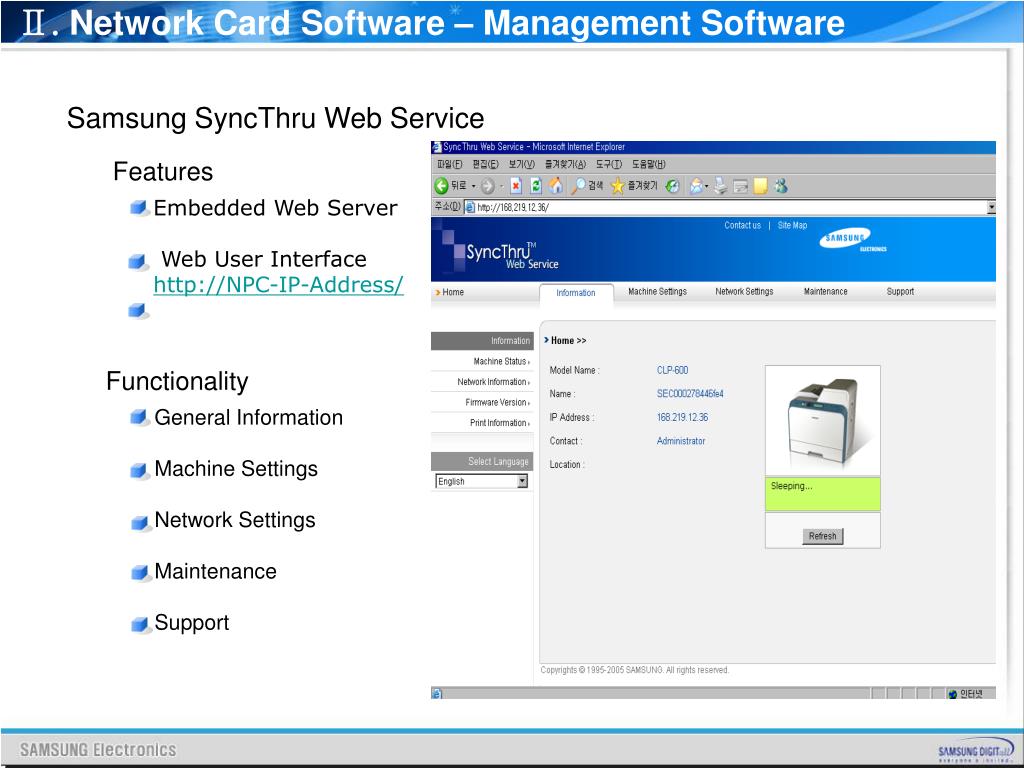
Task: Click the Select Language header
Action: 482,462
